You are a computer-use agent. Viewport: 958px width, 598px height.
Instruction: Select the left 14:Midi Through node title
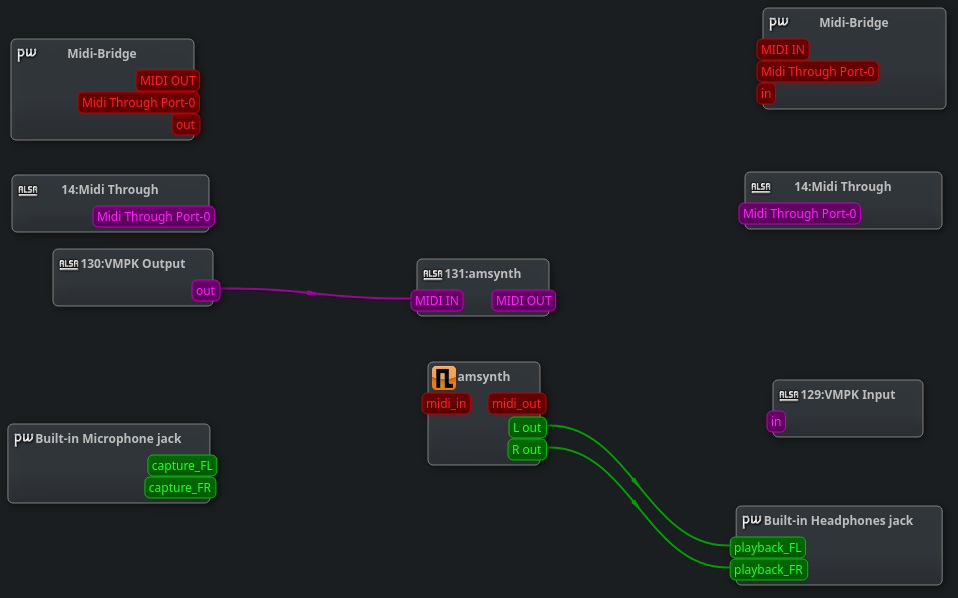pos(110,190)
